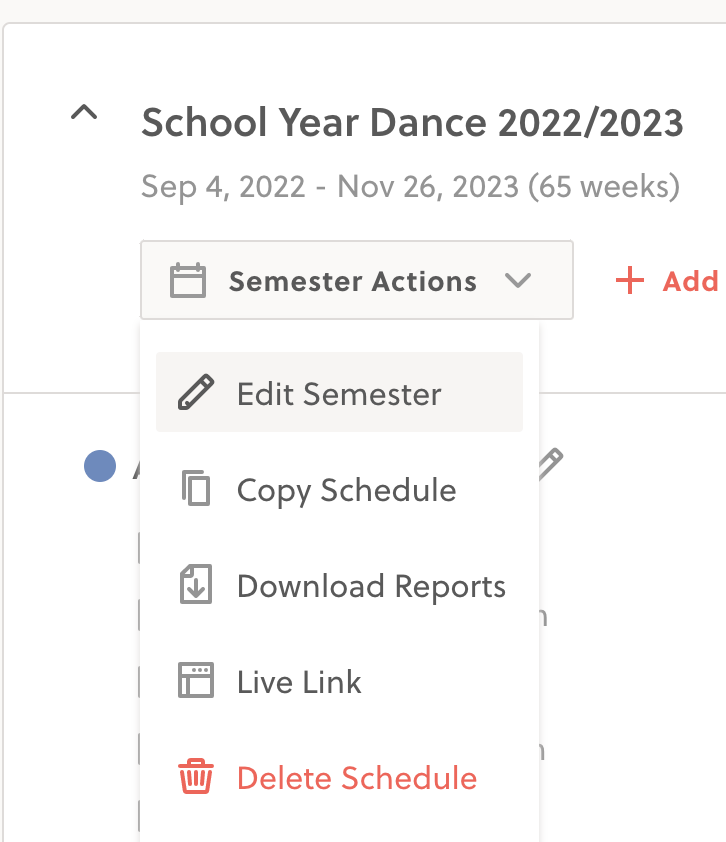Image resolution: width=726 pixels, height=842 pixels.
Task: Collapse the School Year Dance 2022/2023 section
Action: [85, 114]
